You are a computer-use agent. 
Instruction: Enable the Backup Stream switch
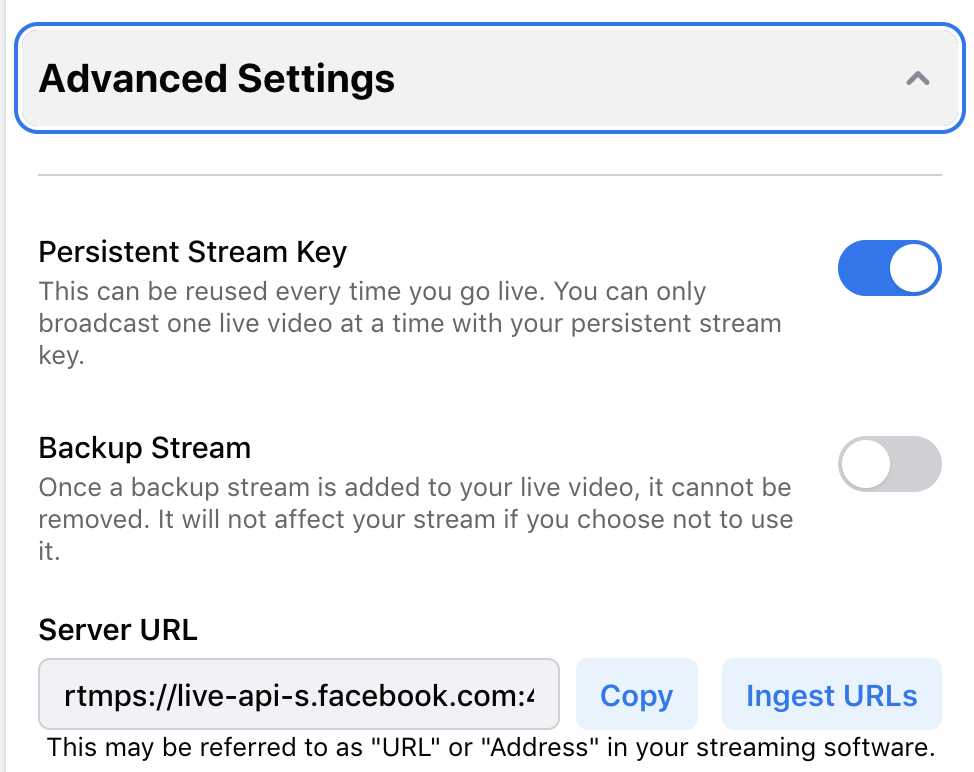889,464
